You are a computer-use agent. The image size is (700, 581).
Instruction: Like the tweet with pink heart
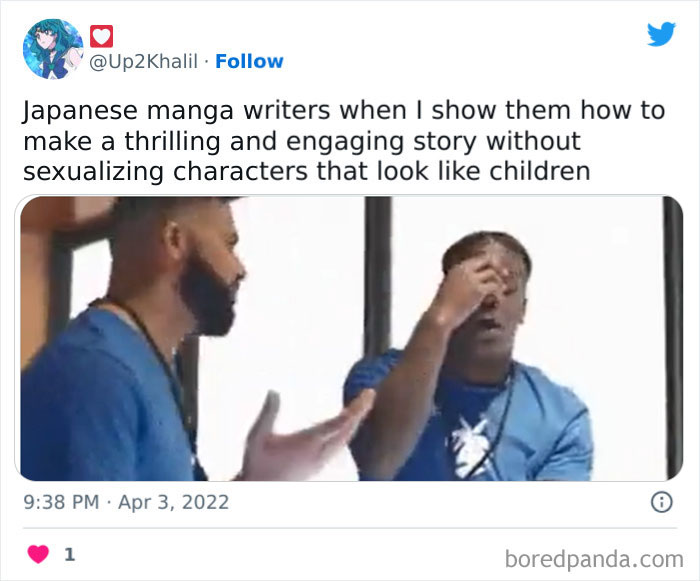point(38,554)
